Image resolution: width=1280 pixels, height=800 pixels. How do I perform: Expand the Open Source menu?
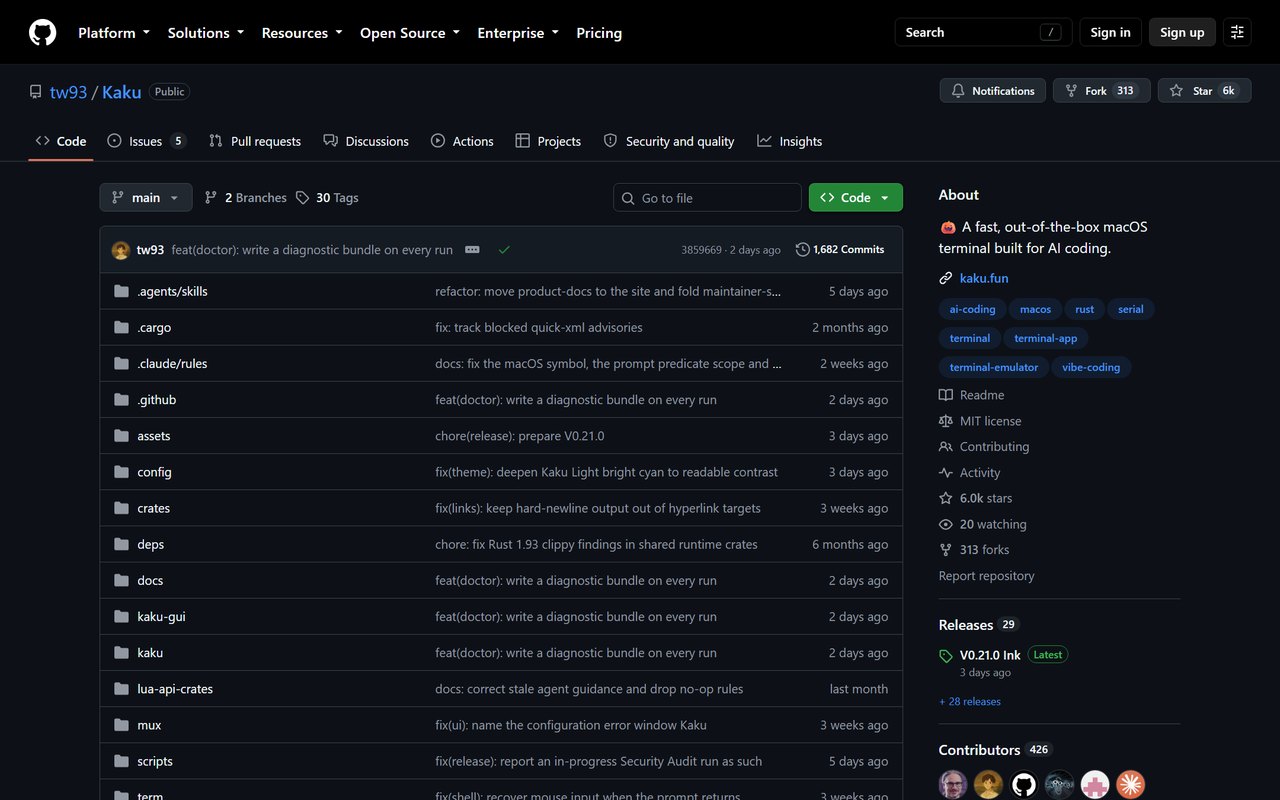[410, 32]
